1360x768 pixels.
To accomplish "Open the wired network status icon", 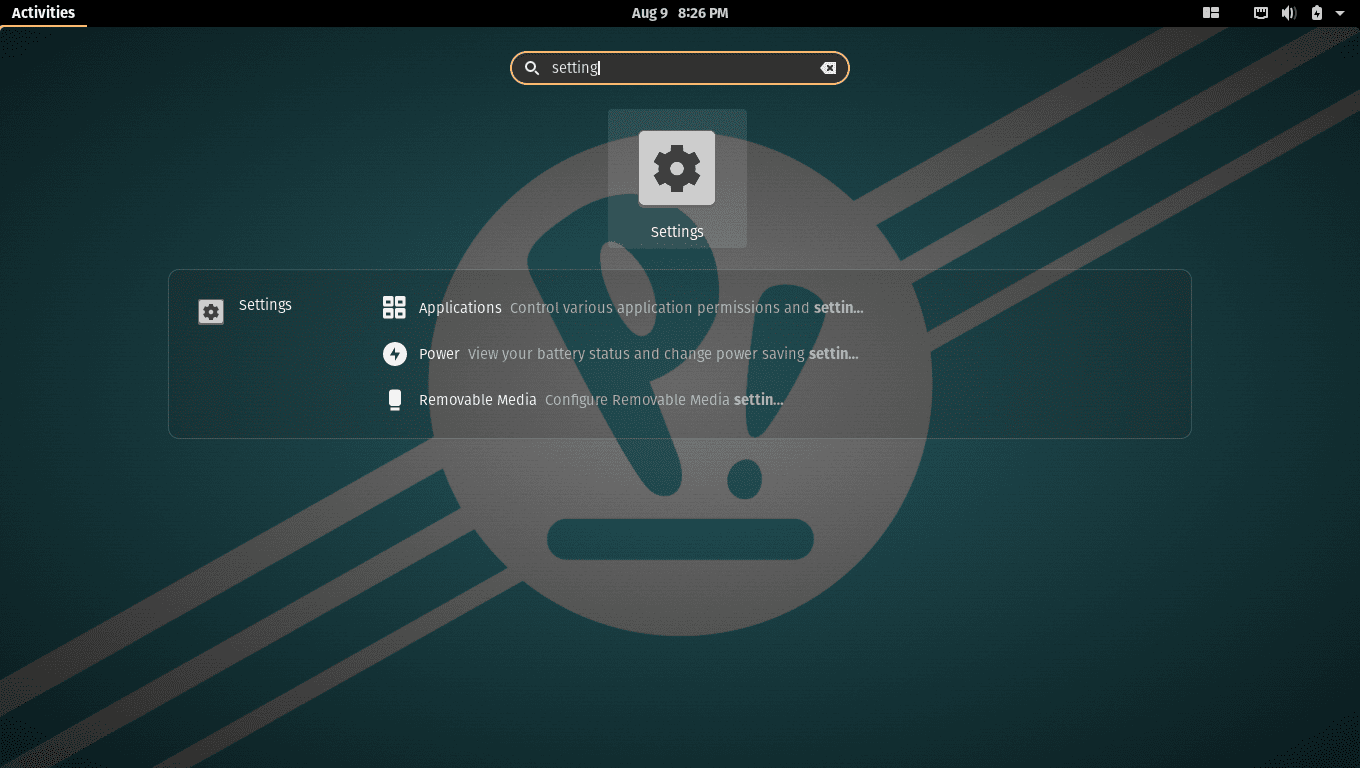I will pos(1262,13).
